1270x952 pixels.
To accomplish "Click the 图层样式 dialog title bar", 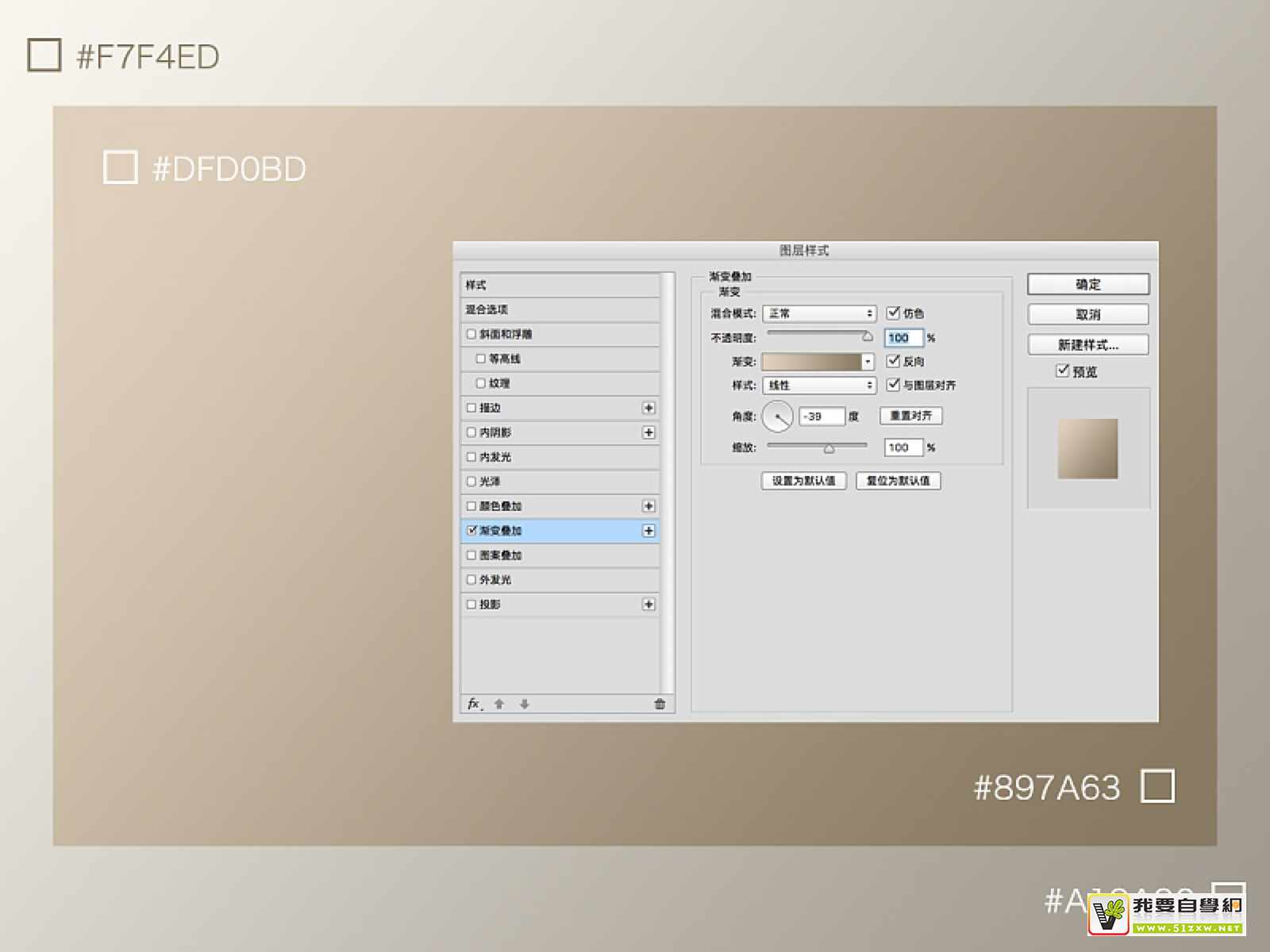I will pos(805,250).
